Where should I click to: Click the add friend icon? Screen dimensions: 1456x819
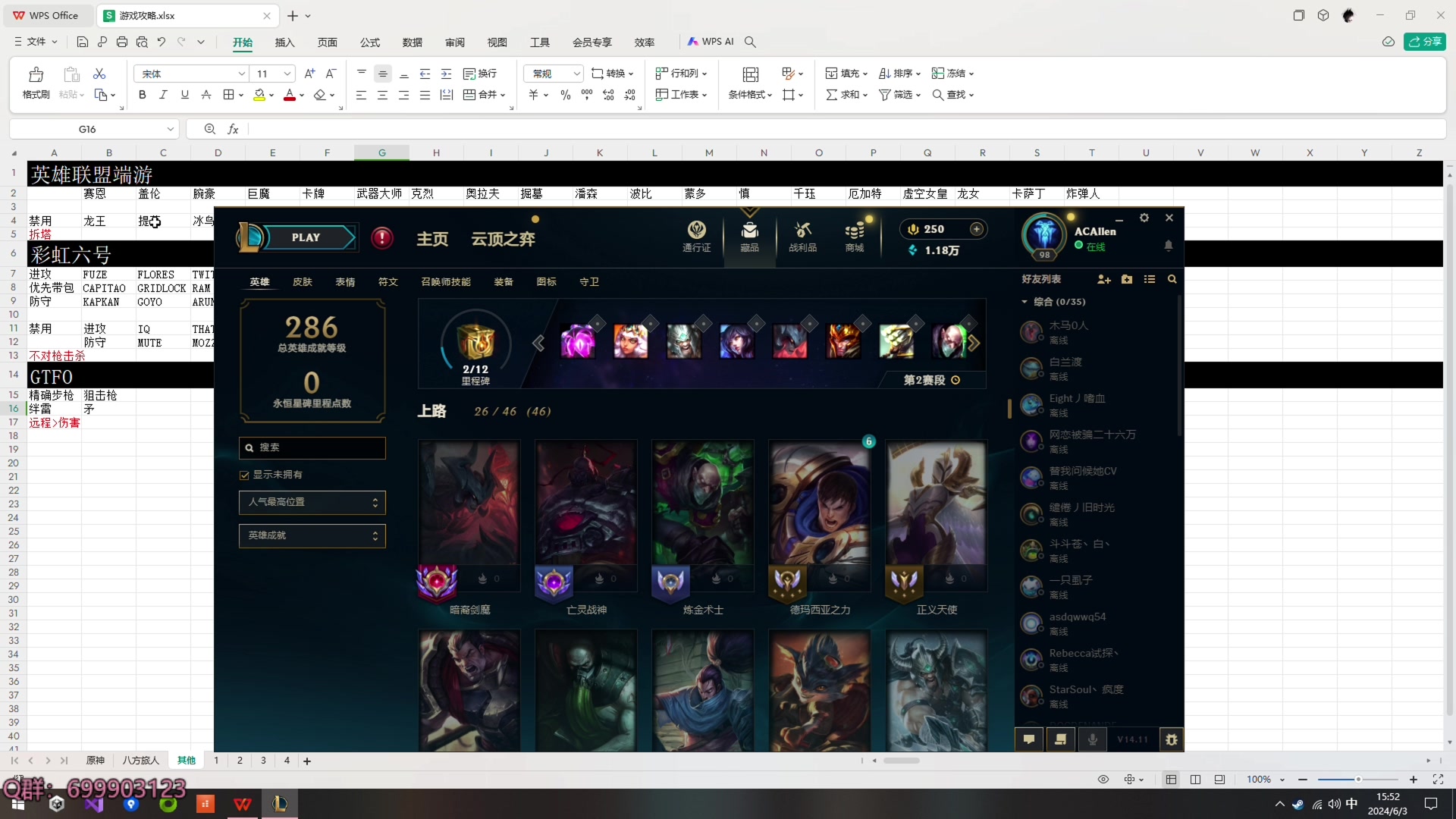pyautogui.click(x=1103, y=280)
